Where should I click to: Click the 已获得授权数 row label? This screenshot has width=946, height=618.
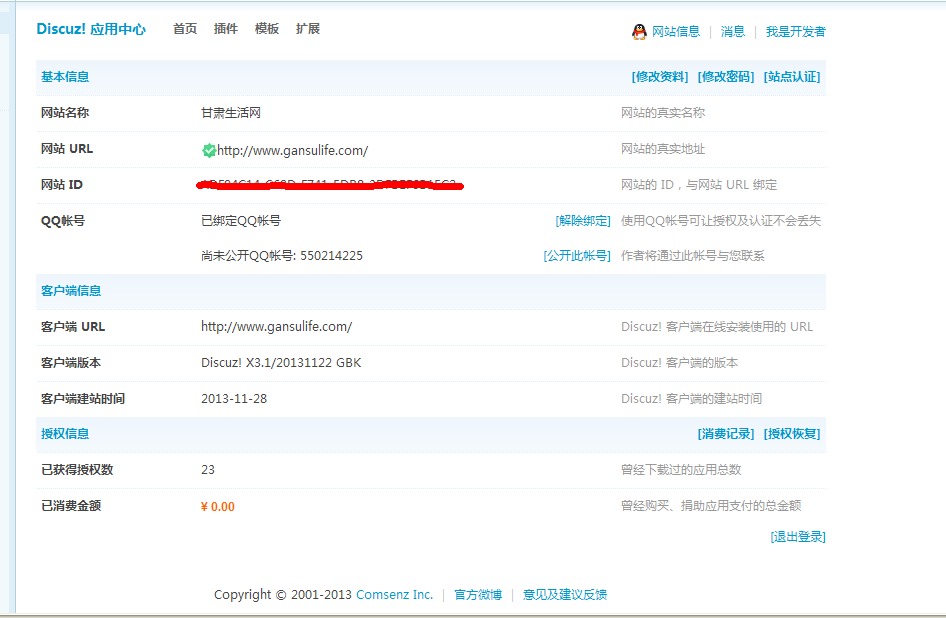(77, 470)
